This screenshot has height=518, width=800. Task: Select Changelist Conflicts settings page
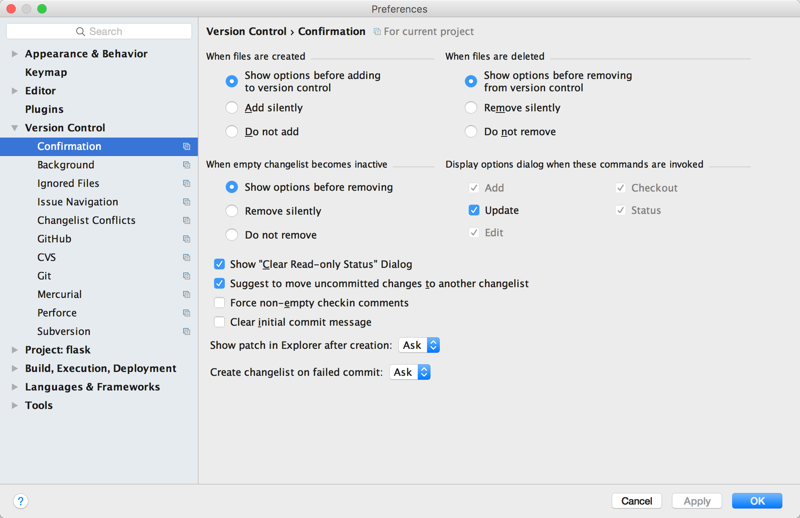pyautogui.click(x=86, y=221)
